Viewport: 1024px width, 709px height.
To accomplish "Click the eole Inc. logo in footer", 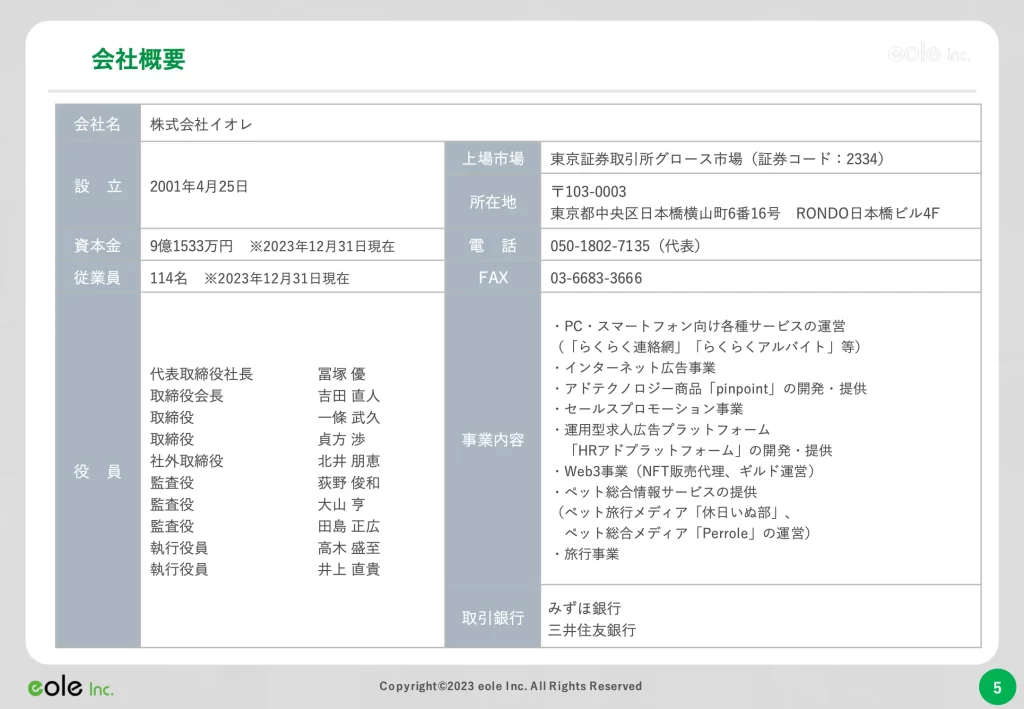I will (70, 688).
